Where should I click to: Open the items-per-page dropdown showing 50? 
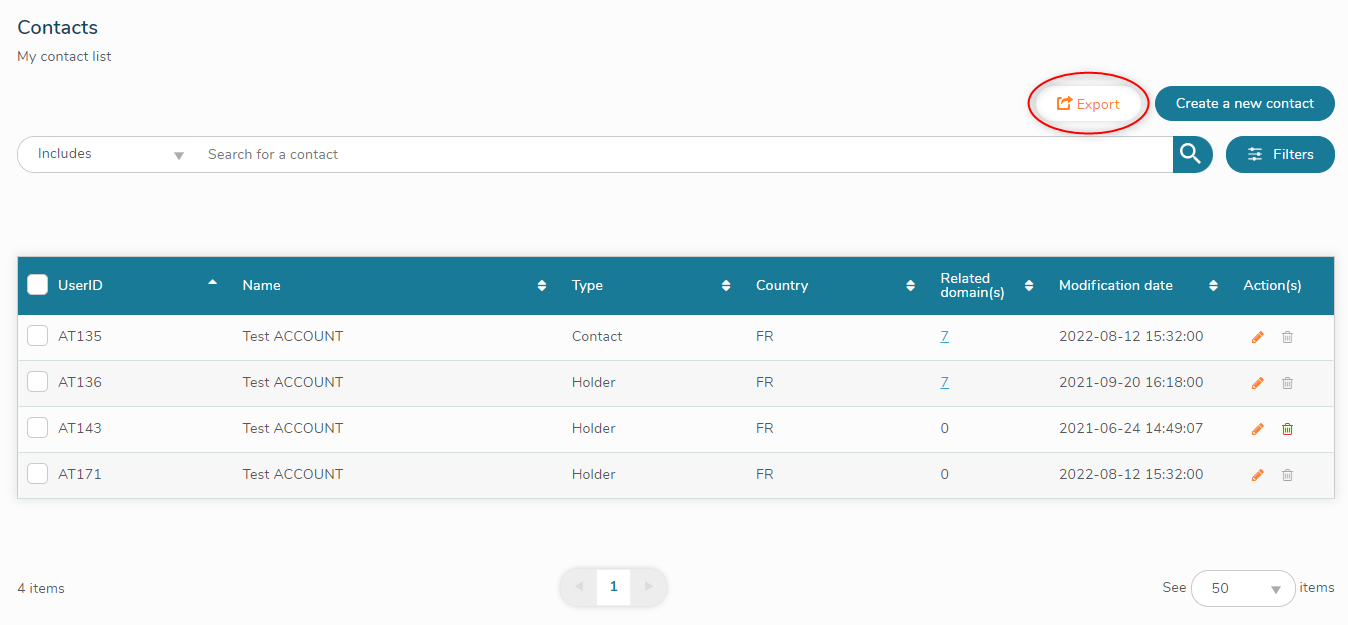pyautogui.click(x=1243, y=588)
